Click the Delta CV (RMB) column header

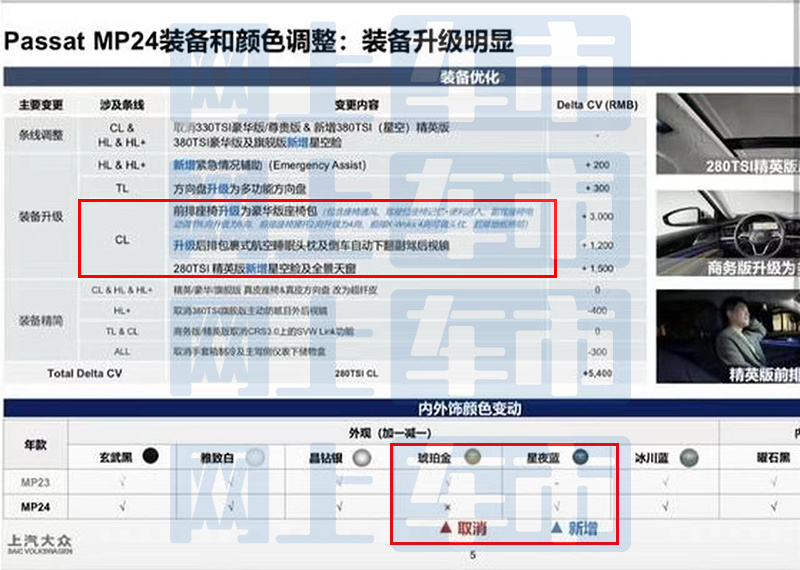click(597, 105)
